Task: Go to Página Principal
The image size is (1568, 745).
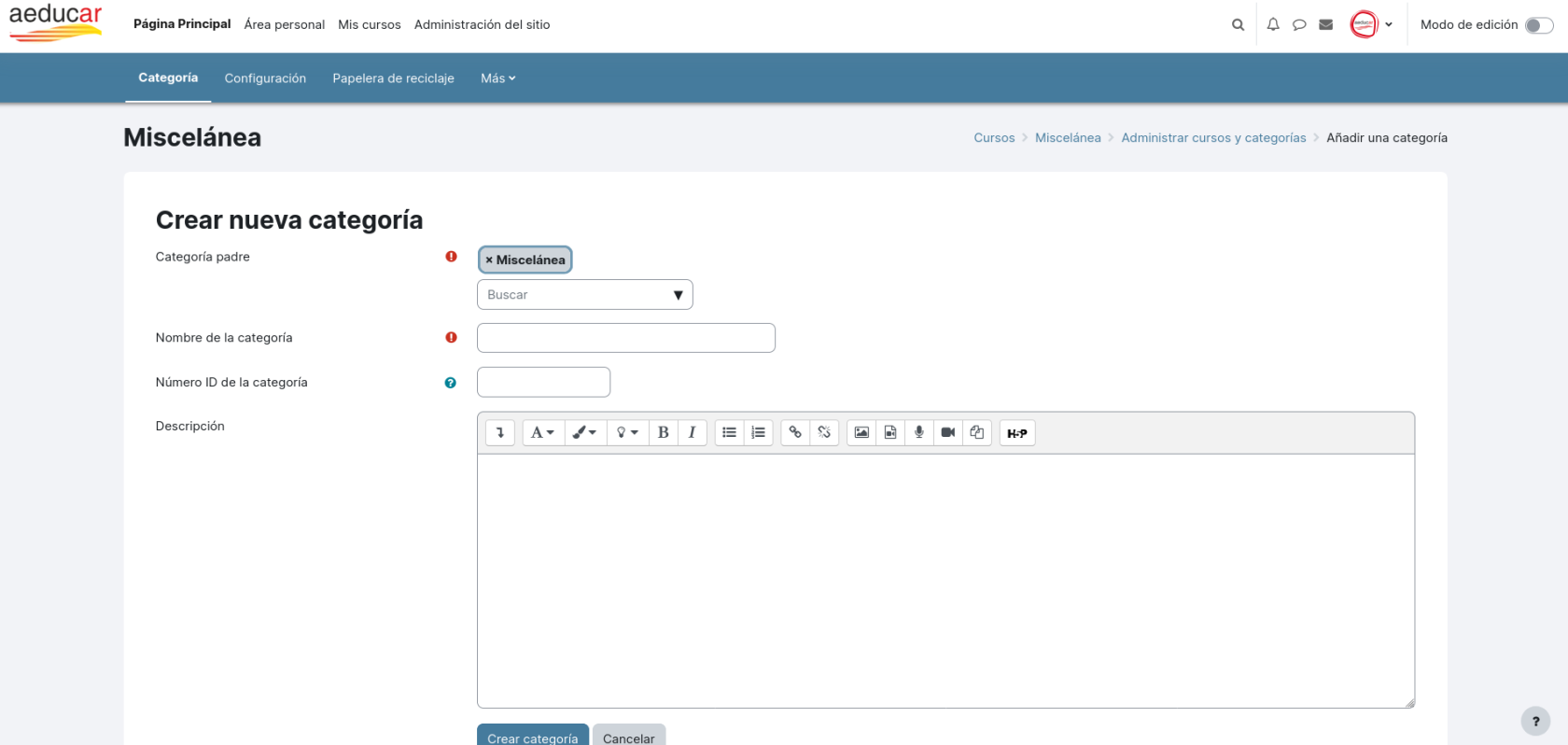Action: 182,24
